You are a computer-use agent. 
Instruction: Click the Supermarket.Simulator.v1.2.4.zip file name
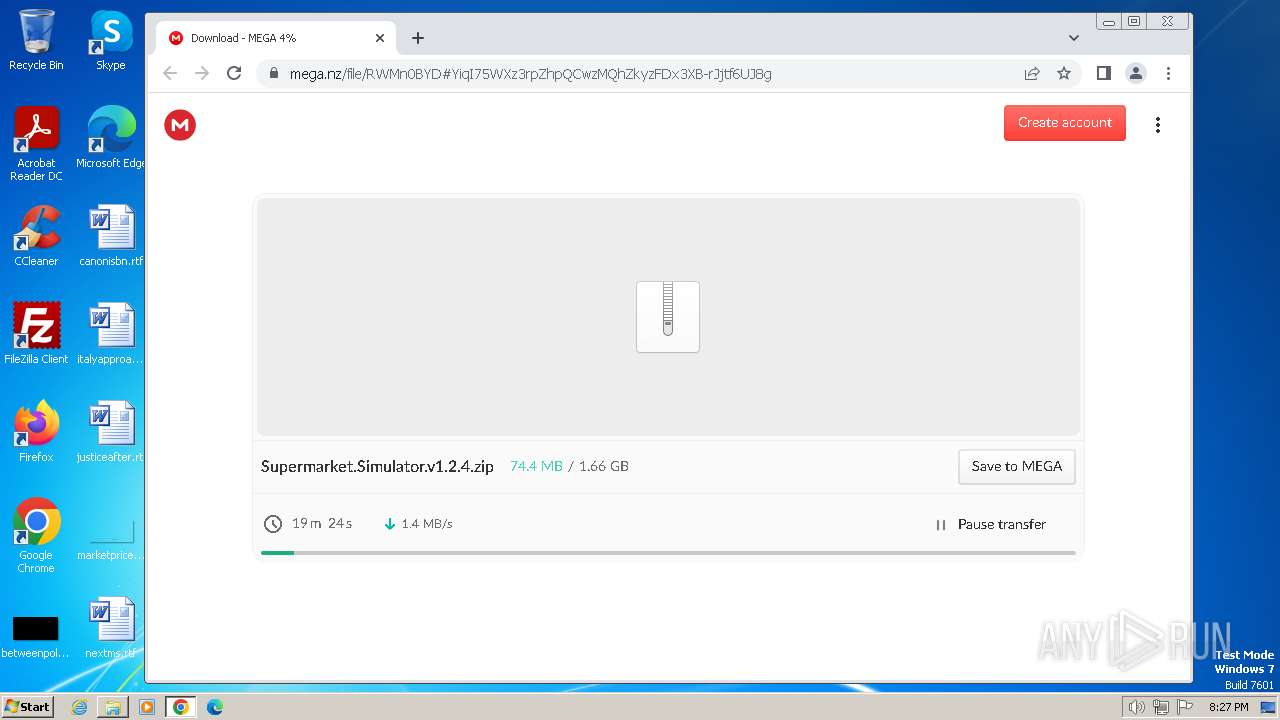[377, 466]
